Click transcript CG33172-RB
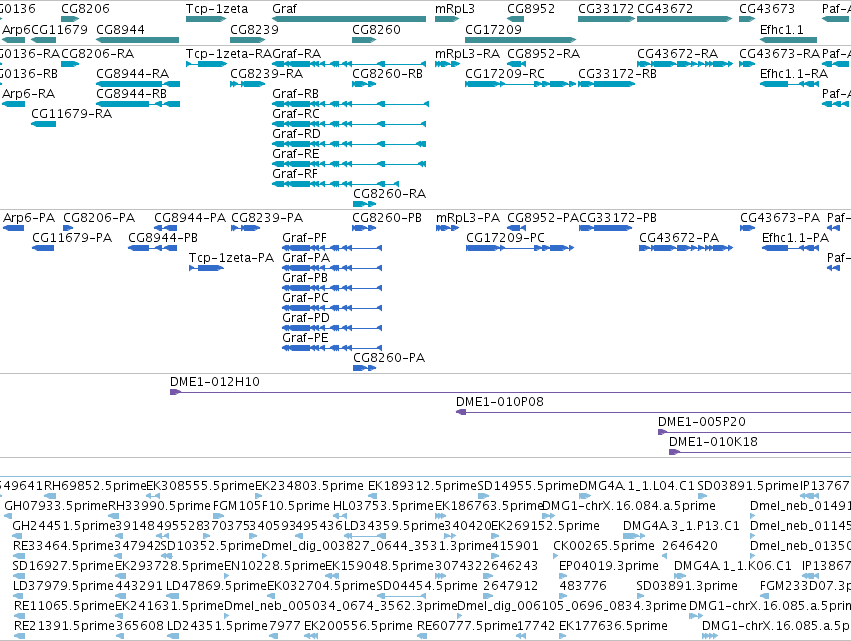The image size is (851, 641). pos(606,84)
